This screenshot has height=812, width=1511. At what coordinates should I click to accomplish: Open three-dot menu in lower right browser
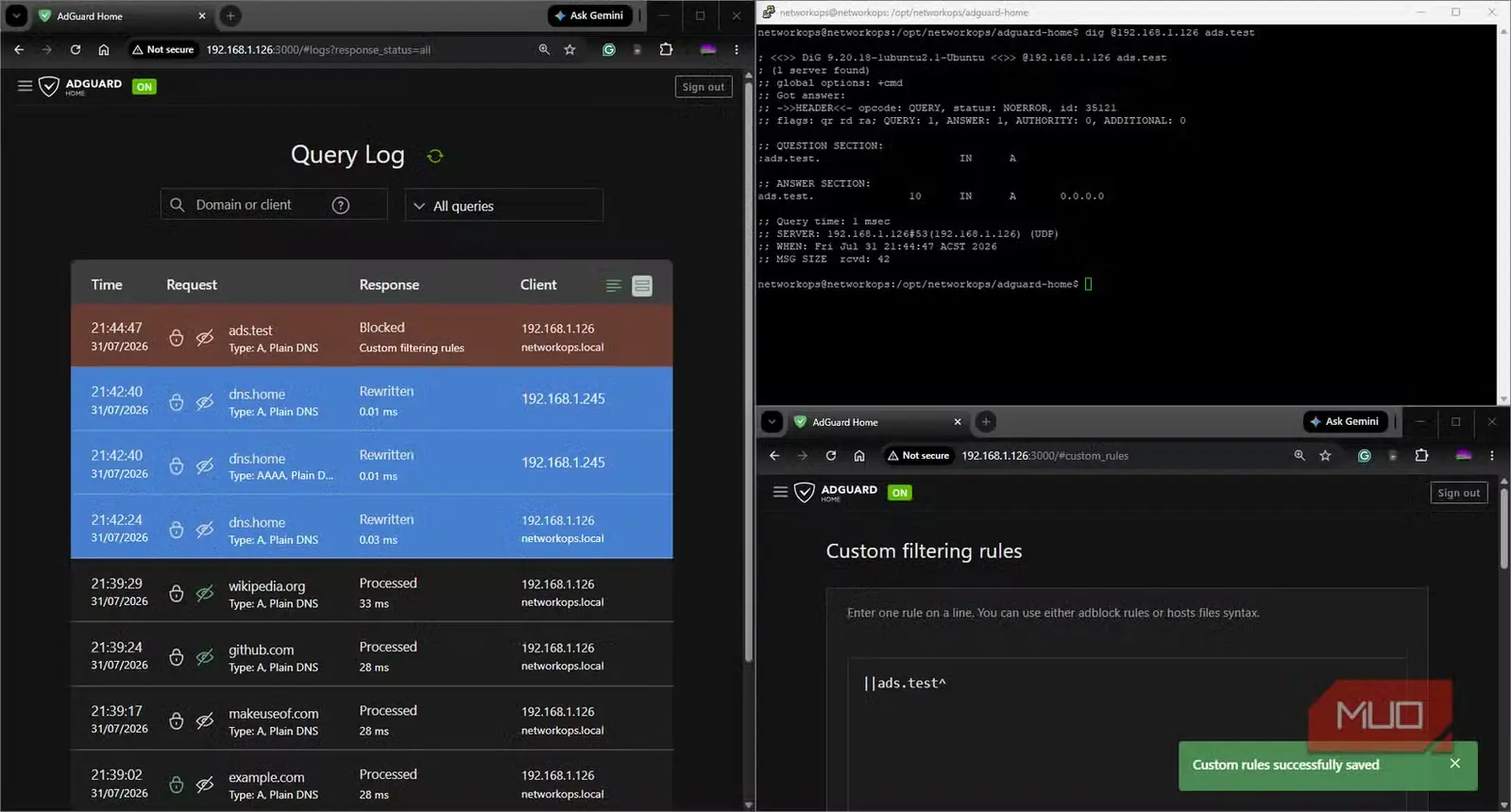coord(1492,455)
